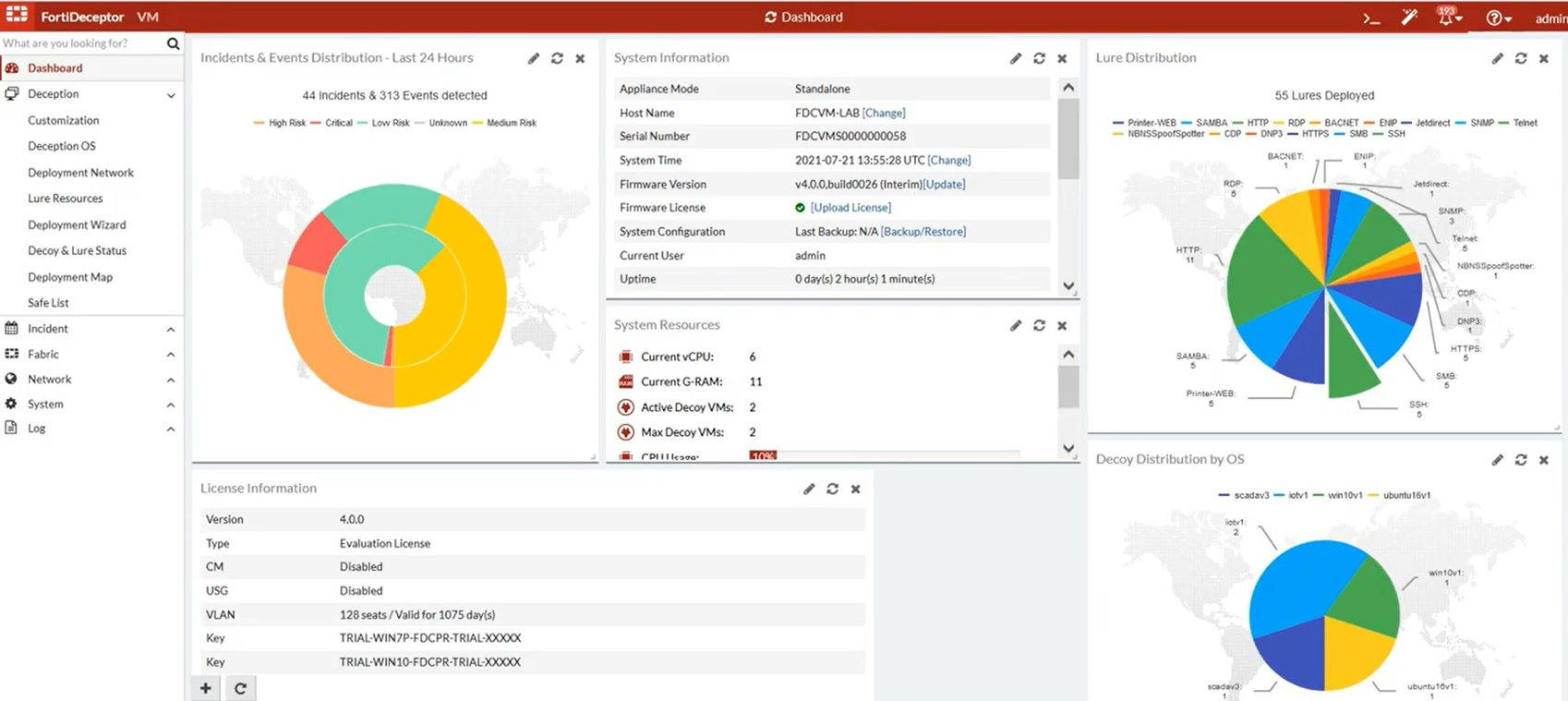The height and width of the screenshot is (701, 1568).
Task: Click the magic wand icon in header
Action: tap(1409, 18)
